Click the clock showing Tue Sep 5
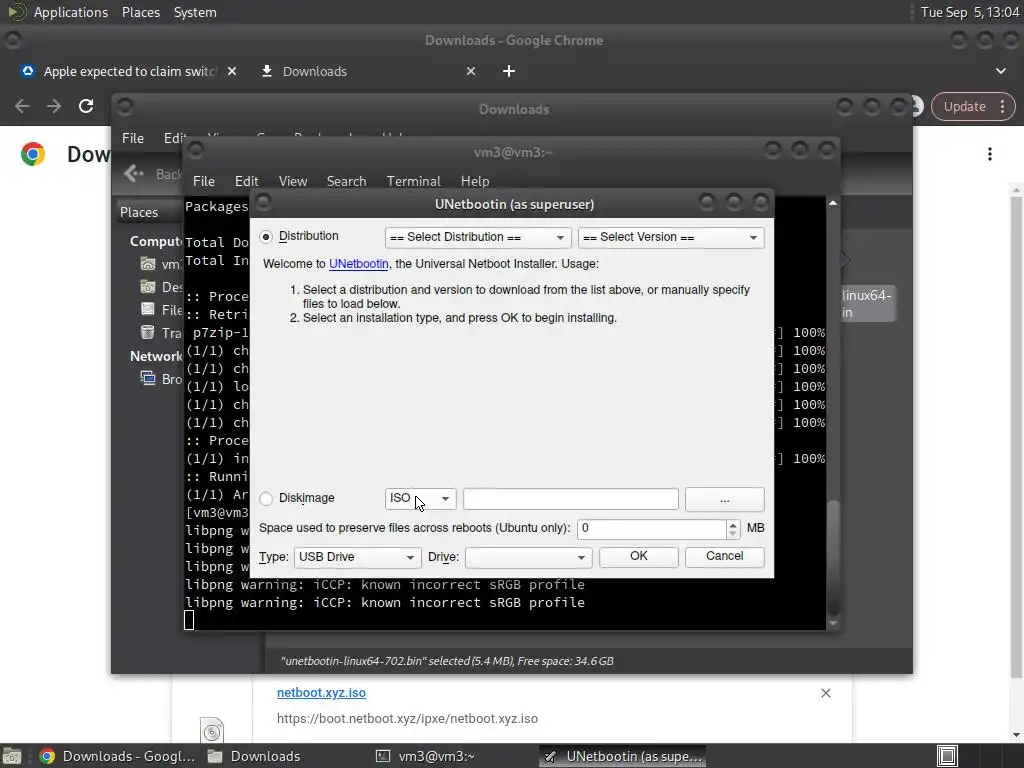 tap(970, 12)
